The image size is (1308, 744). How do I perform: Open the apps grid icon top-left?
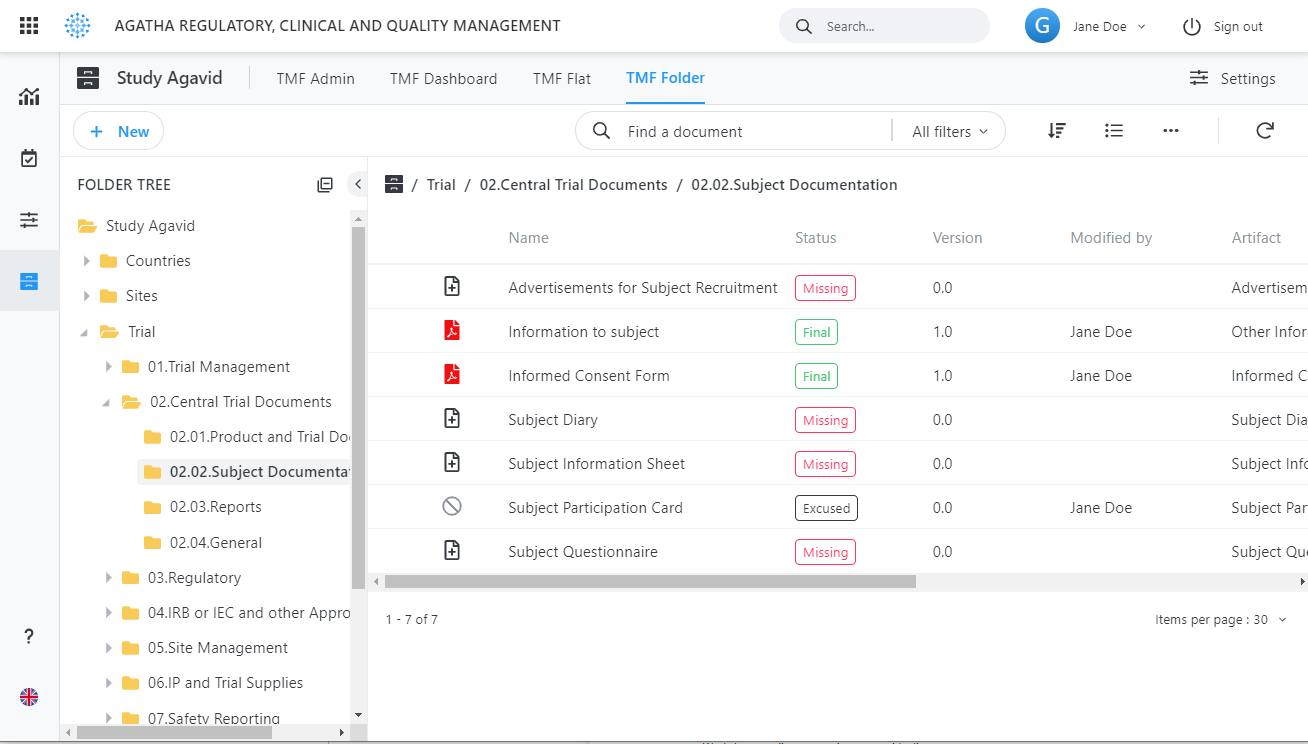(x=28, y=25)
